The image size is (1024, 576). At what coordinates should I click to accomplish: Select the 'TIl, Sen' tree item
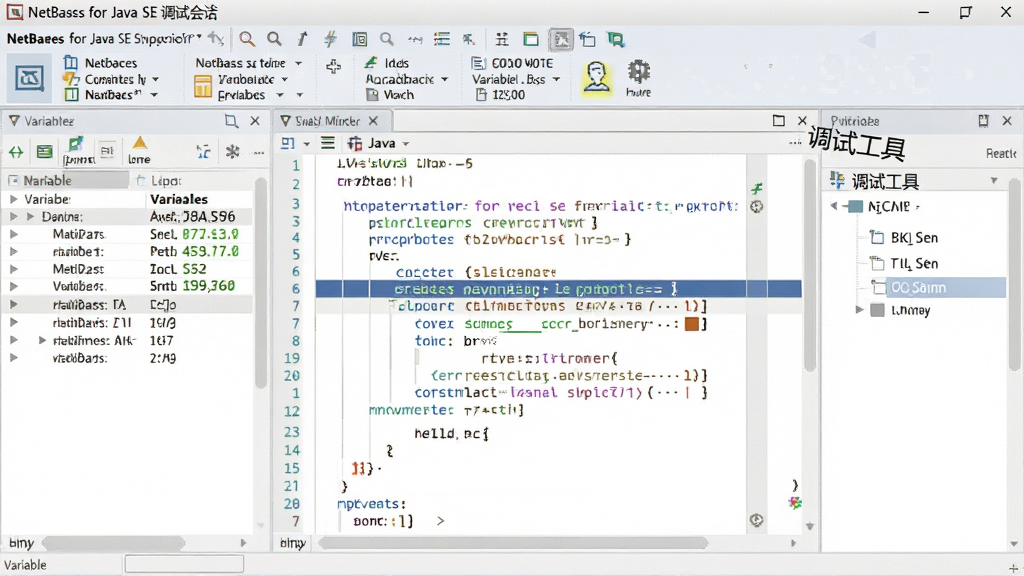pyautogui.click(x=904, y=264)
